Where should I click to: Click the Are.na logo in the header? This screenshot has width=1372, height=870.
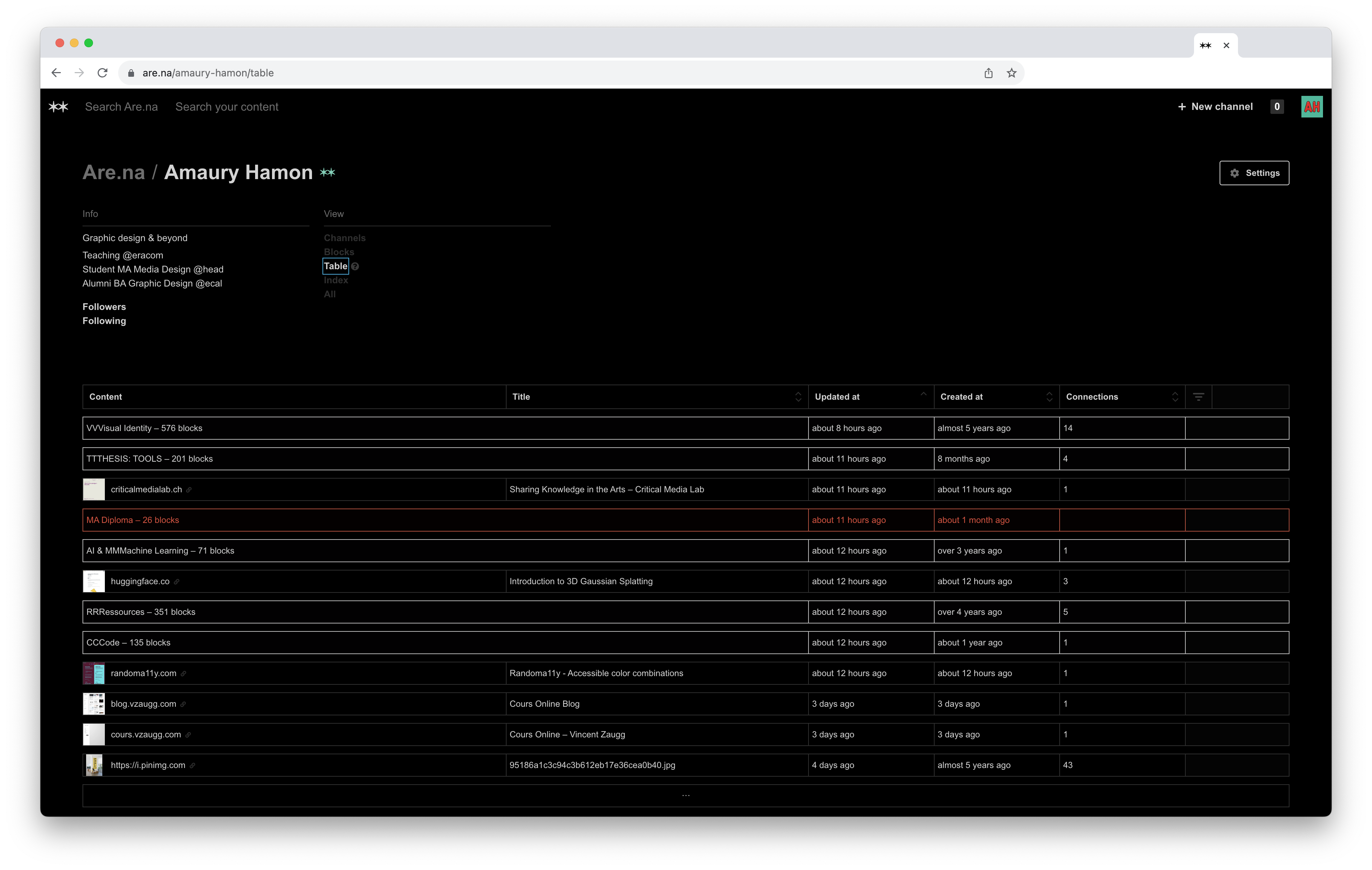pos(58,107)
